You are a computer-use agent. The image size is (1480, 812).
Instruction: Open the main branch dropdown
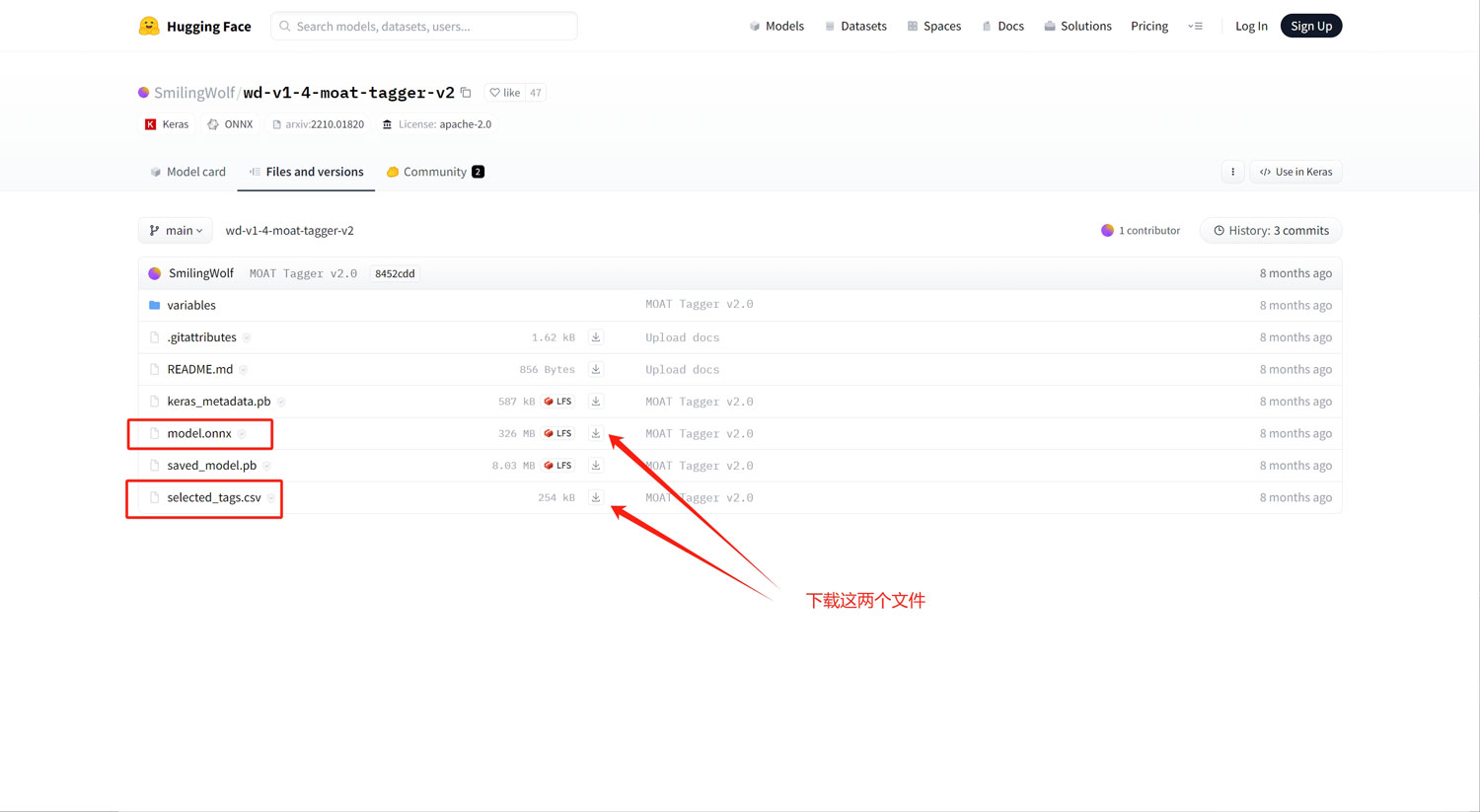click(x=176, y=231)
